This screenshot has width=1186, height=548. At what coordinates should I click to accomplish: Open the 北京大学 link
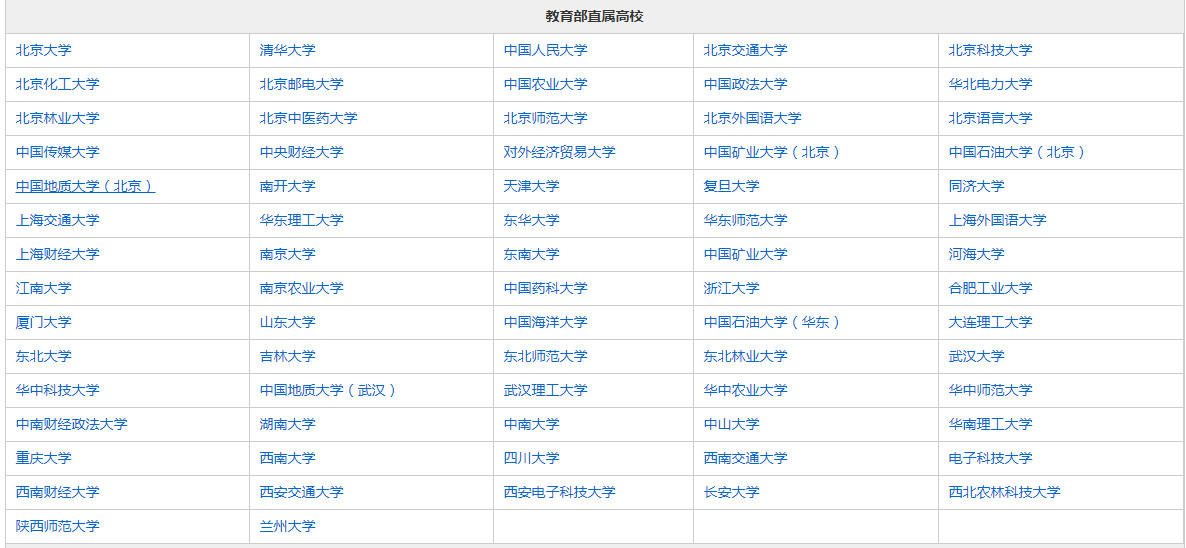(x=44, y=51)
